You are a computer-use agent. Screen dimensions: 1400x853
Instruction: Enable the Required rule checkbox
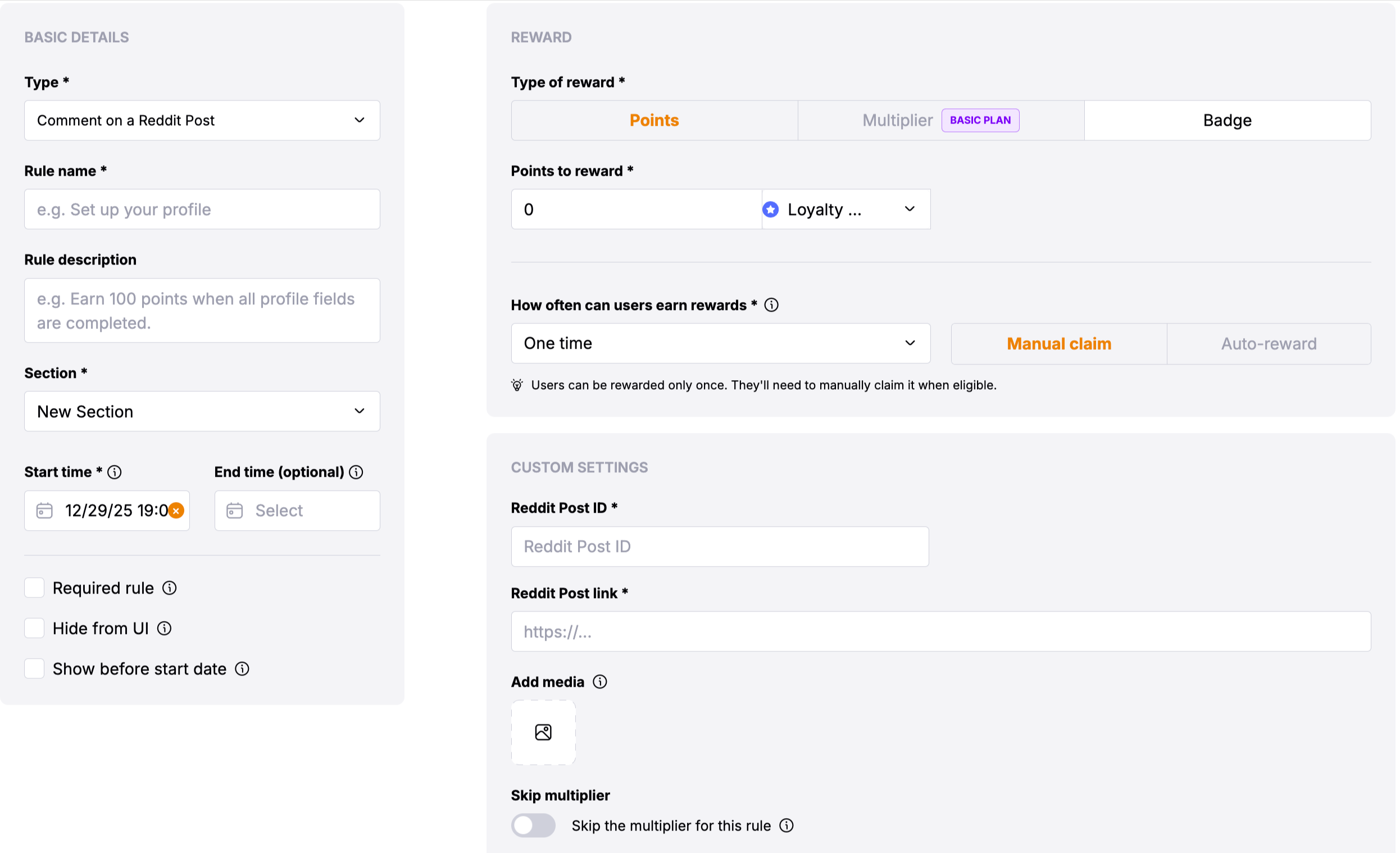click(34, 588)
